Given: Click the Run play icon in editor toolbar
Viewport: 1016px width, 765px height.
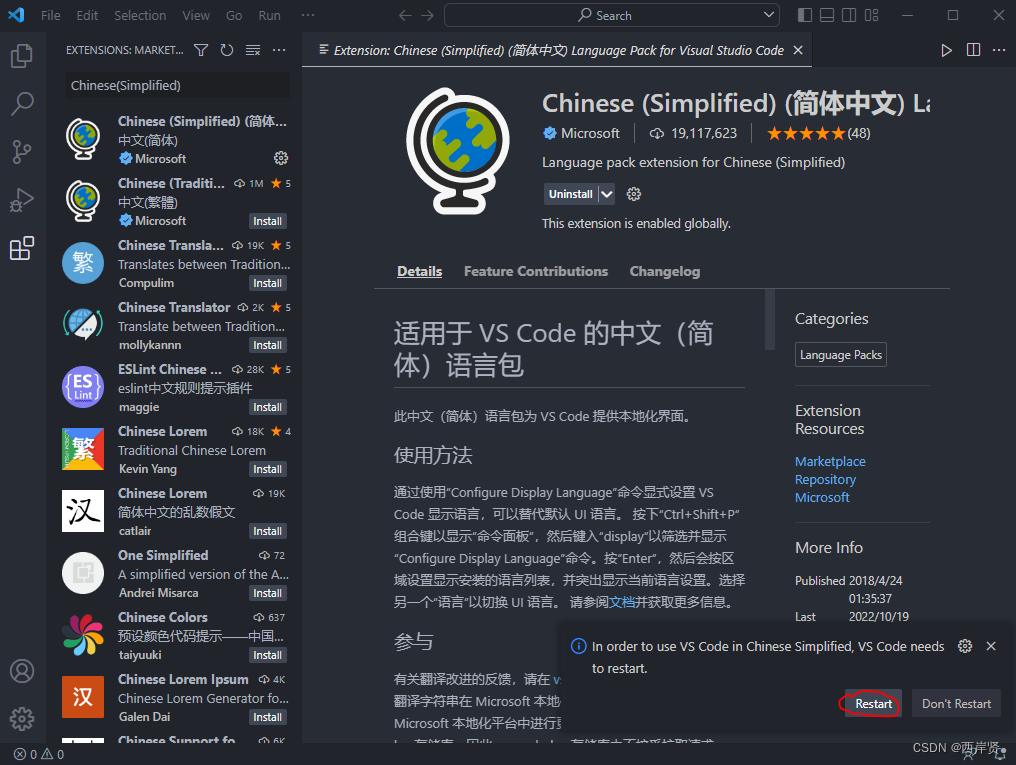Looking at the screenshot, I should tap(947, 51).
